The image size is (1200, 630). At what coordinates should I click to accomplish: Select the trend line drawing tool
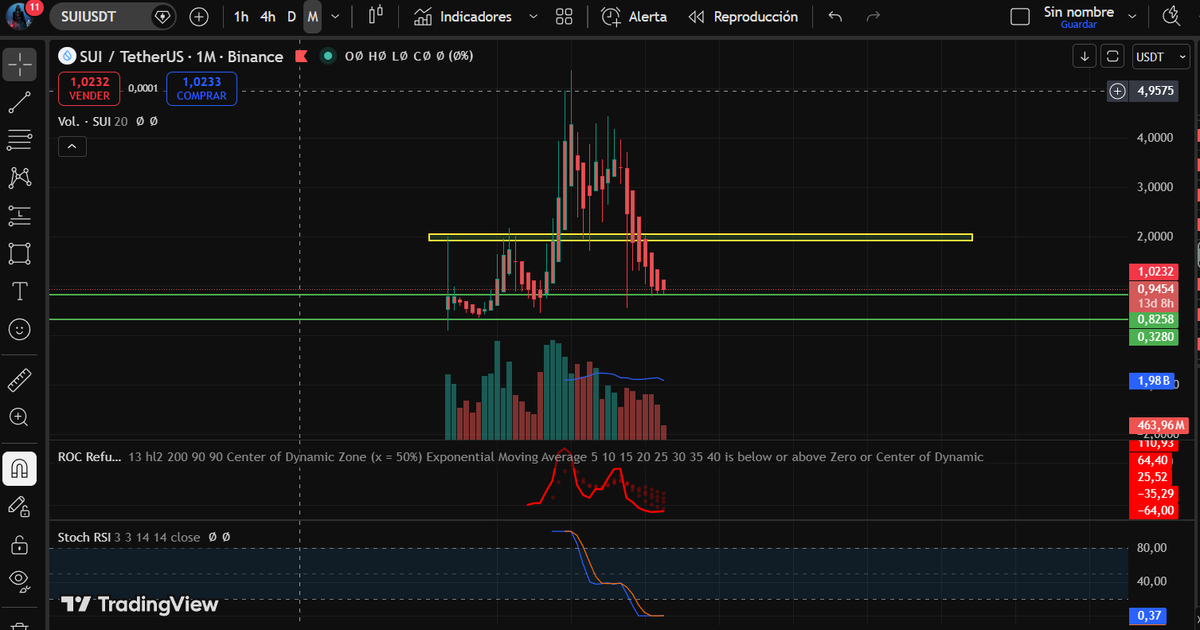click(x=20, y=102)
